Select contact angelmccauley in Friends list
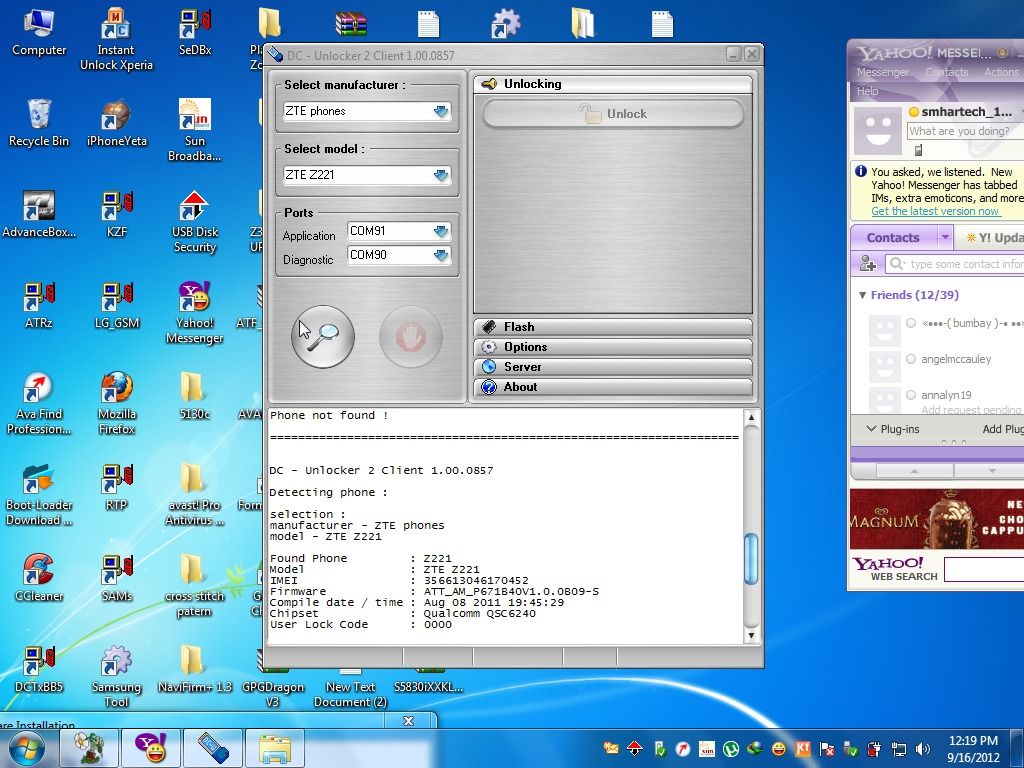The height and width of the screenshot is (768, 1024). [x=955, y=359]
